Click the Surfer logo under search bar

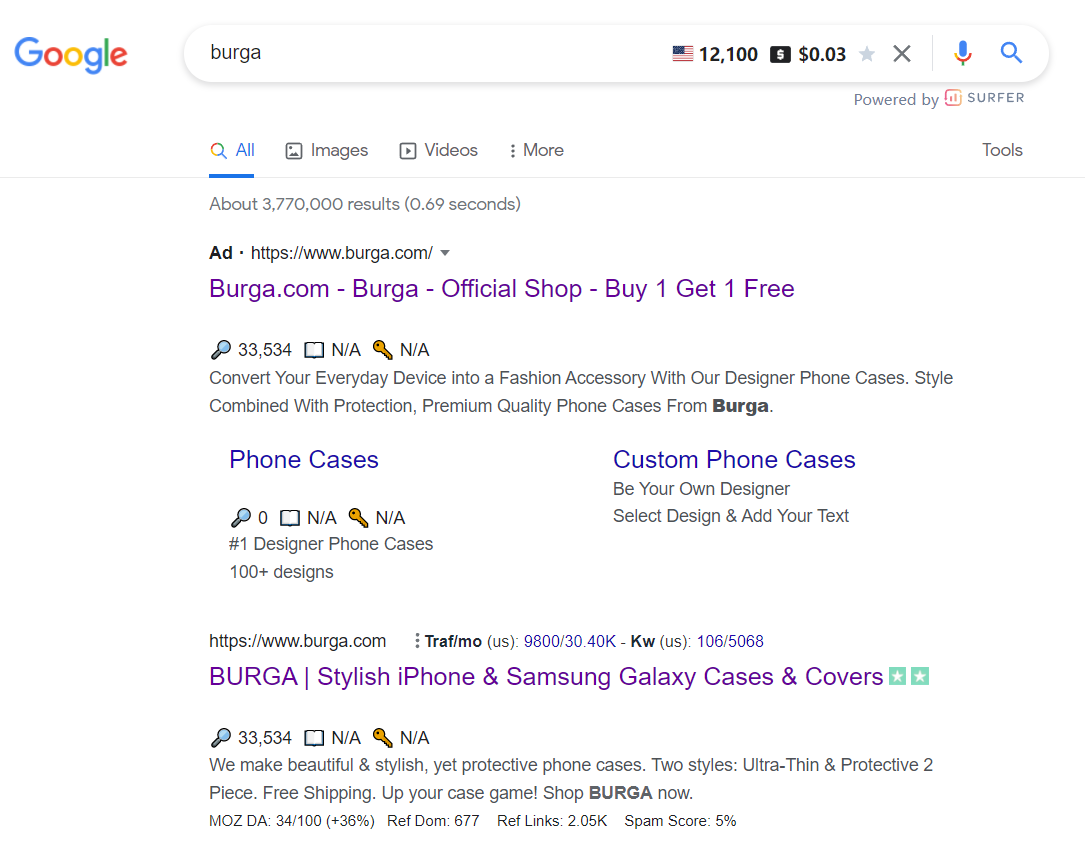point(984,98)
